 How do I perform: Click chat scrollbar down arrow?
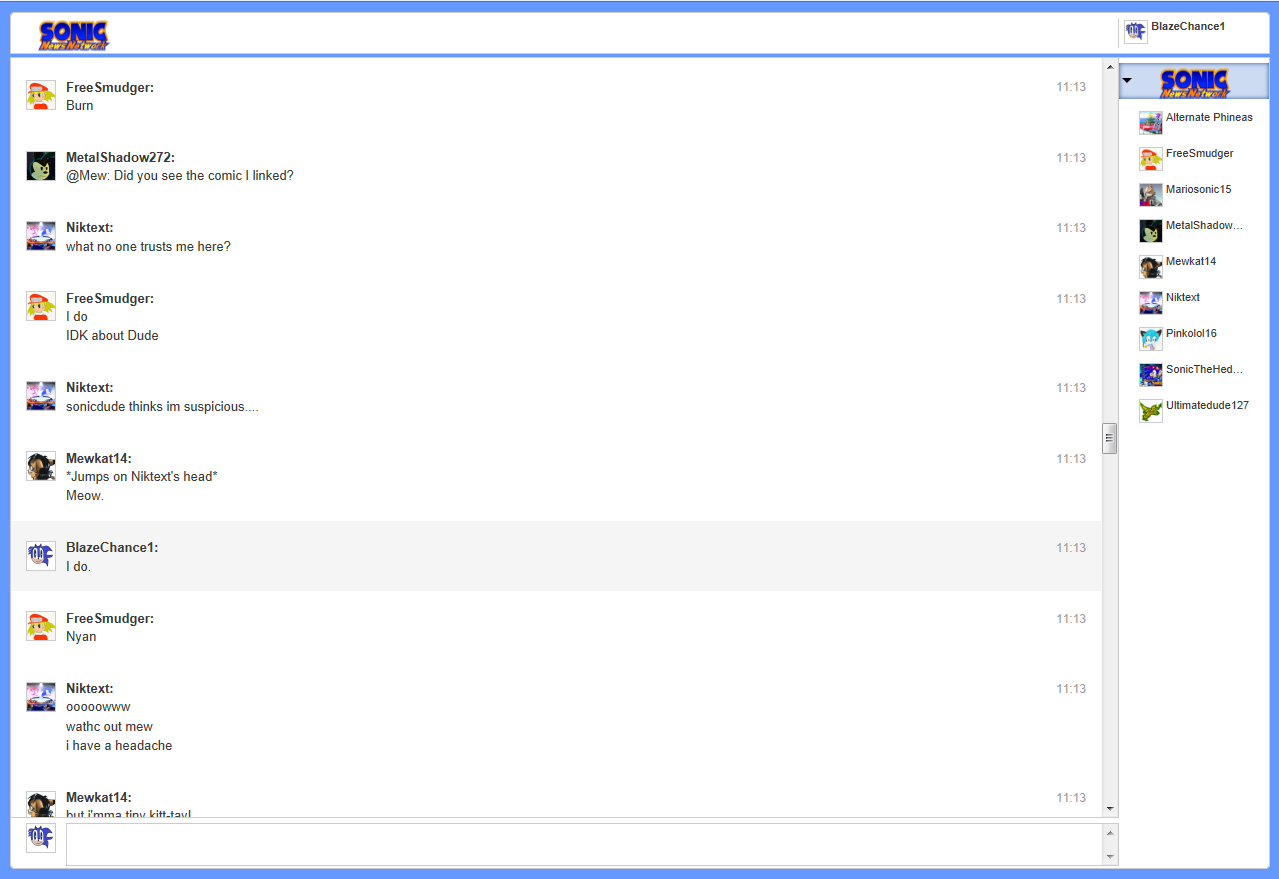pyautogui.click(x=1109, y=808)
